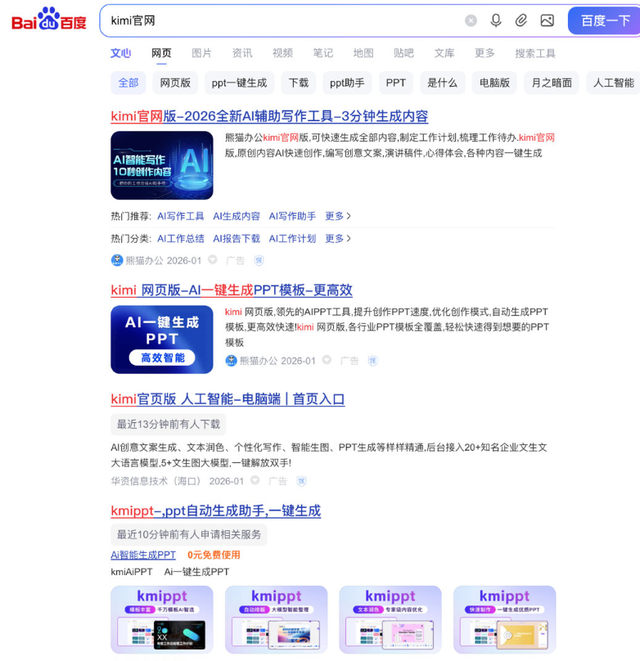This screenshot has height=661, width=640.
Task: Click the 0元免费使用 text
Action: [214, 555]
